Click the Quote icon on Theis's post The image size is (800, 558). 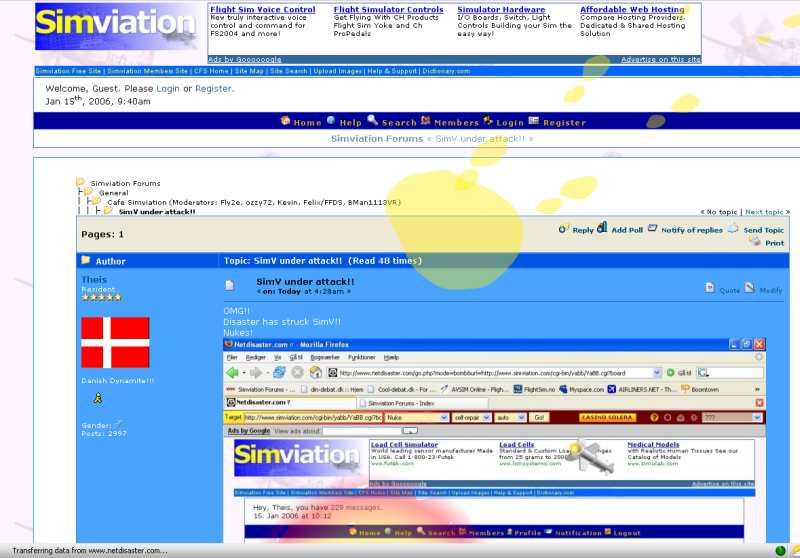(710, 288)
